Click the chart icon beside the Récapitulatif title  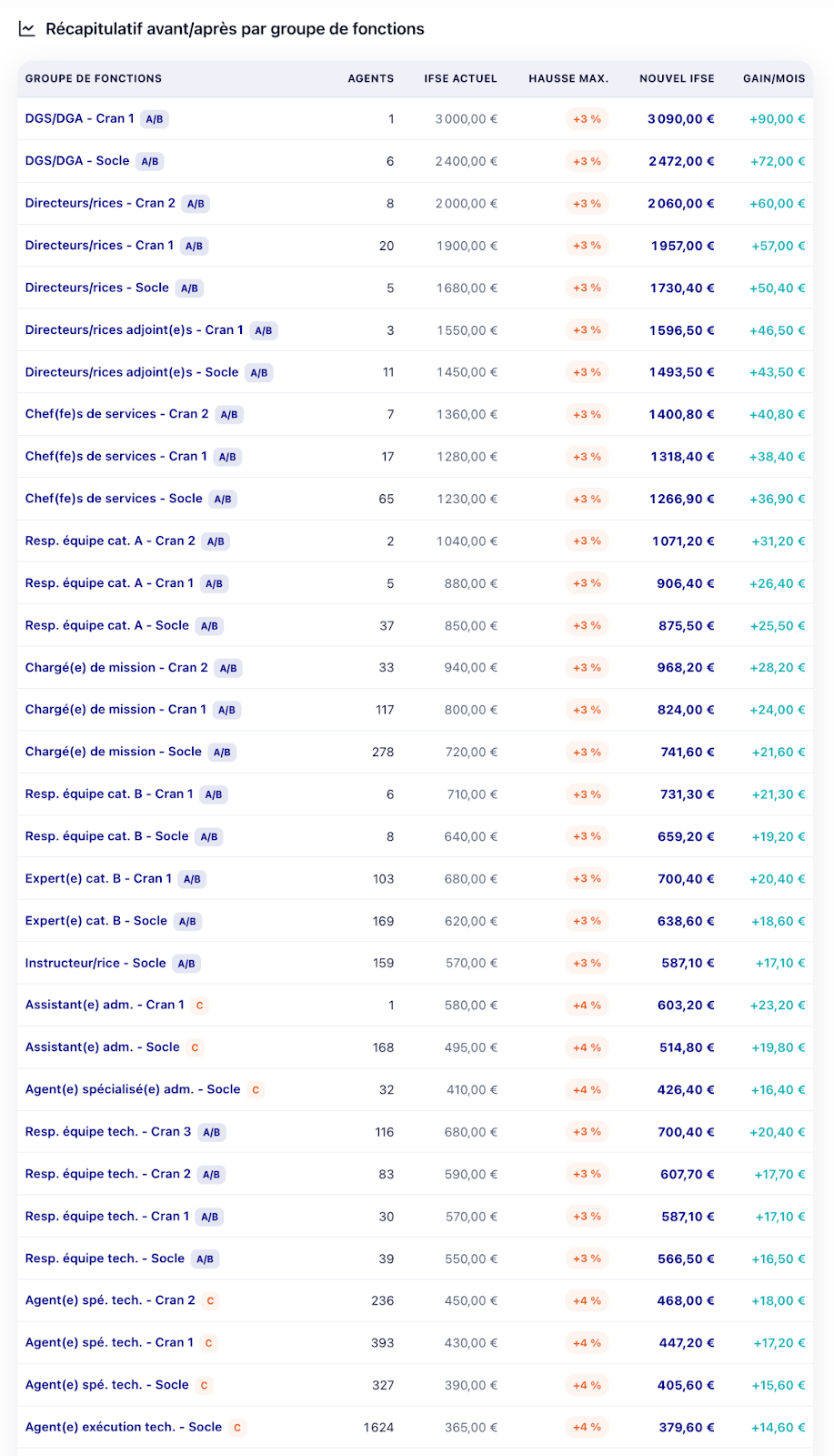[x=27, y=29]
